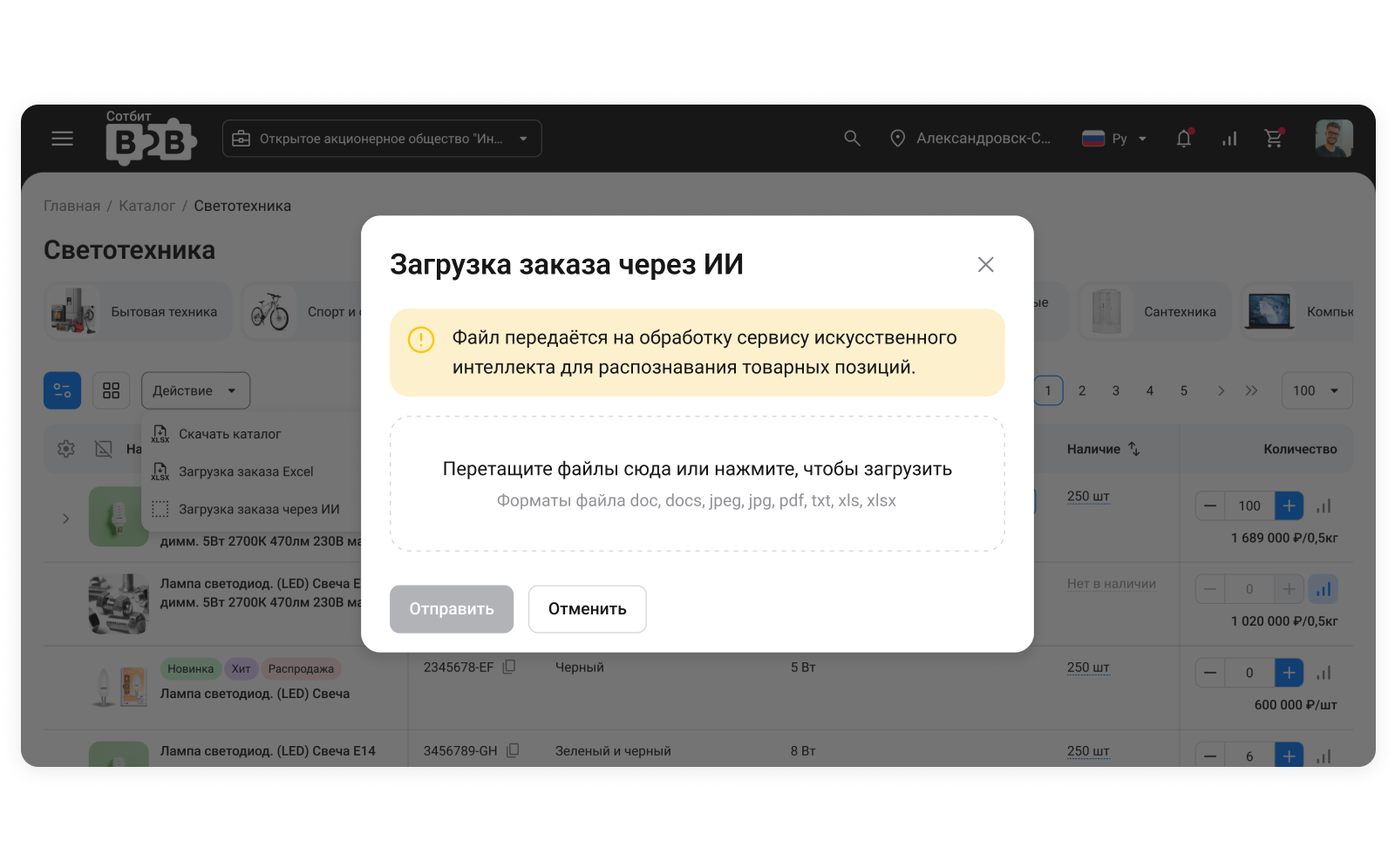Open notifications bell
Viewport: 1395px width, 868px height.
1184,139
